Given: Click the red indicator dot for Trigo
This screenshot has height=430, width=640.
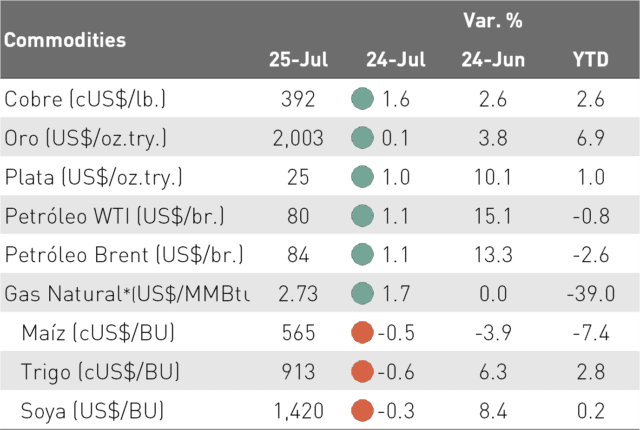Looking at the screenshot, I should point(362,371).
